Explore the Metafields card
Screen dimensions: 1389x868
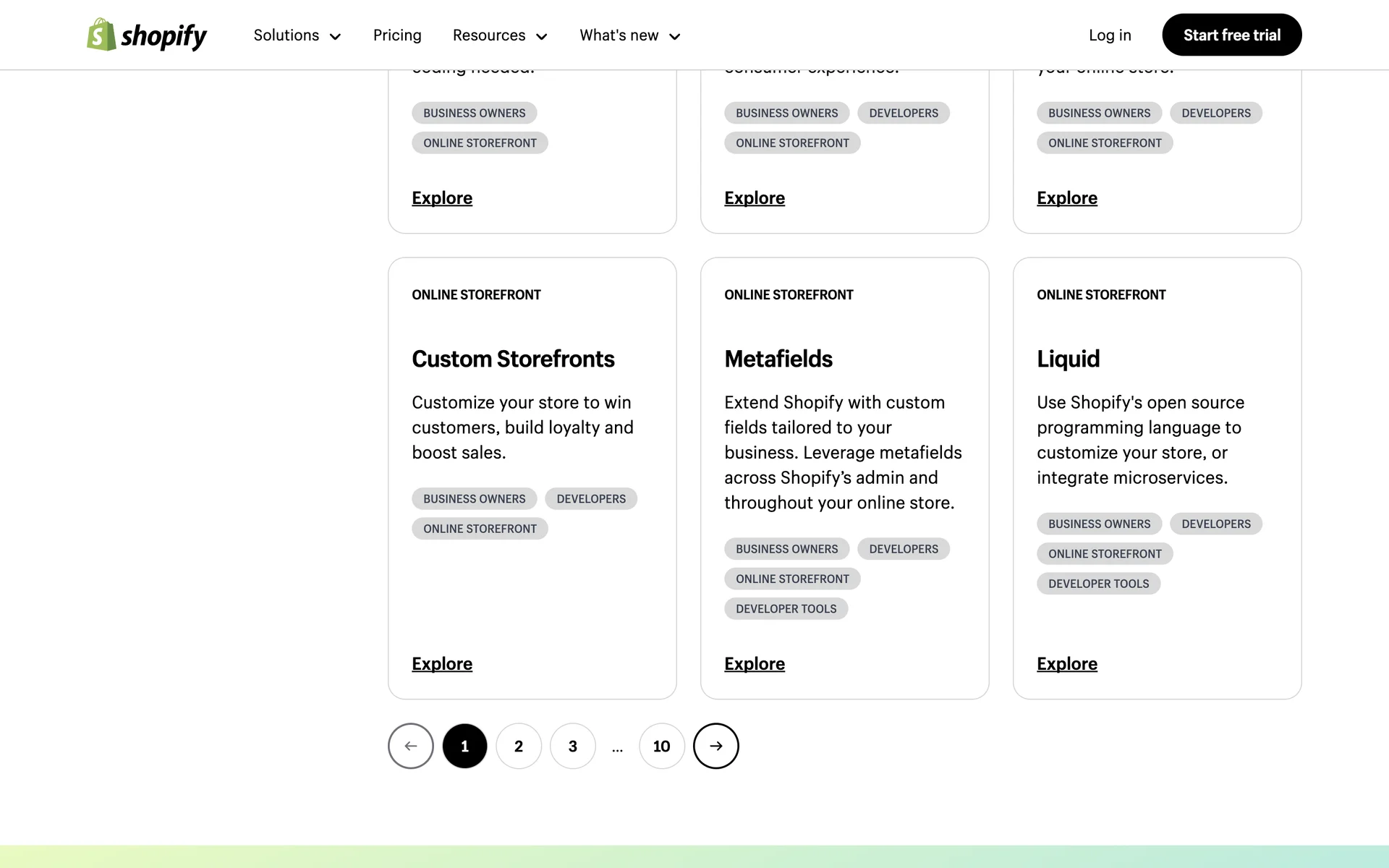pyautogui.click(x=755, y=663)
